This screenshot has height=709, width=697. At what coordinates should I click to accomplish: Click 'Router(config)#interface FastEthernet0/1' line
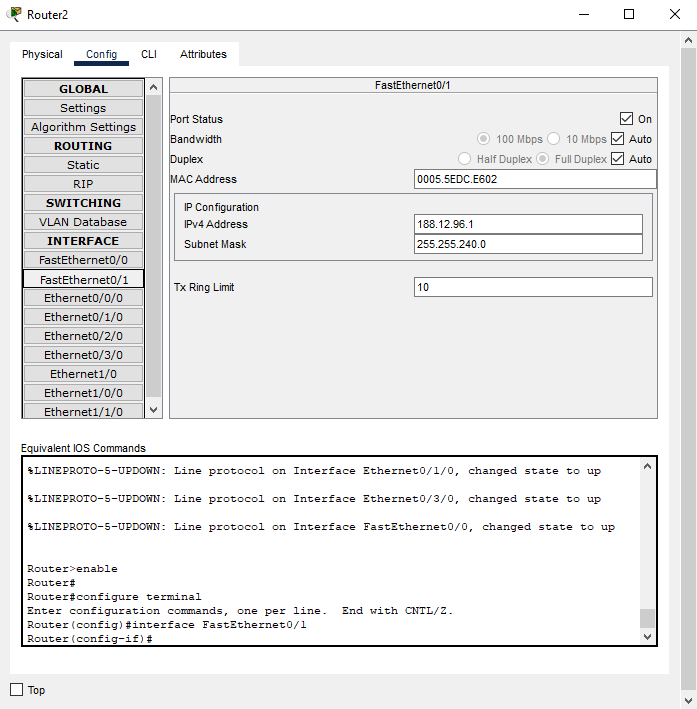tap(166, 624)
